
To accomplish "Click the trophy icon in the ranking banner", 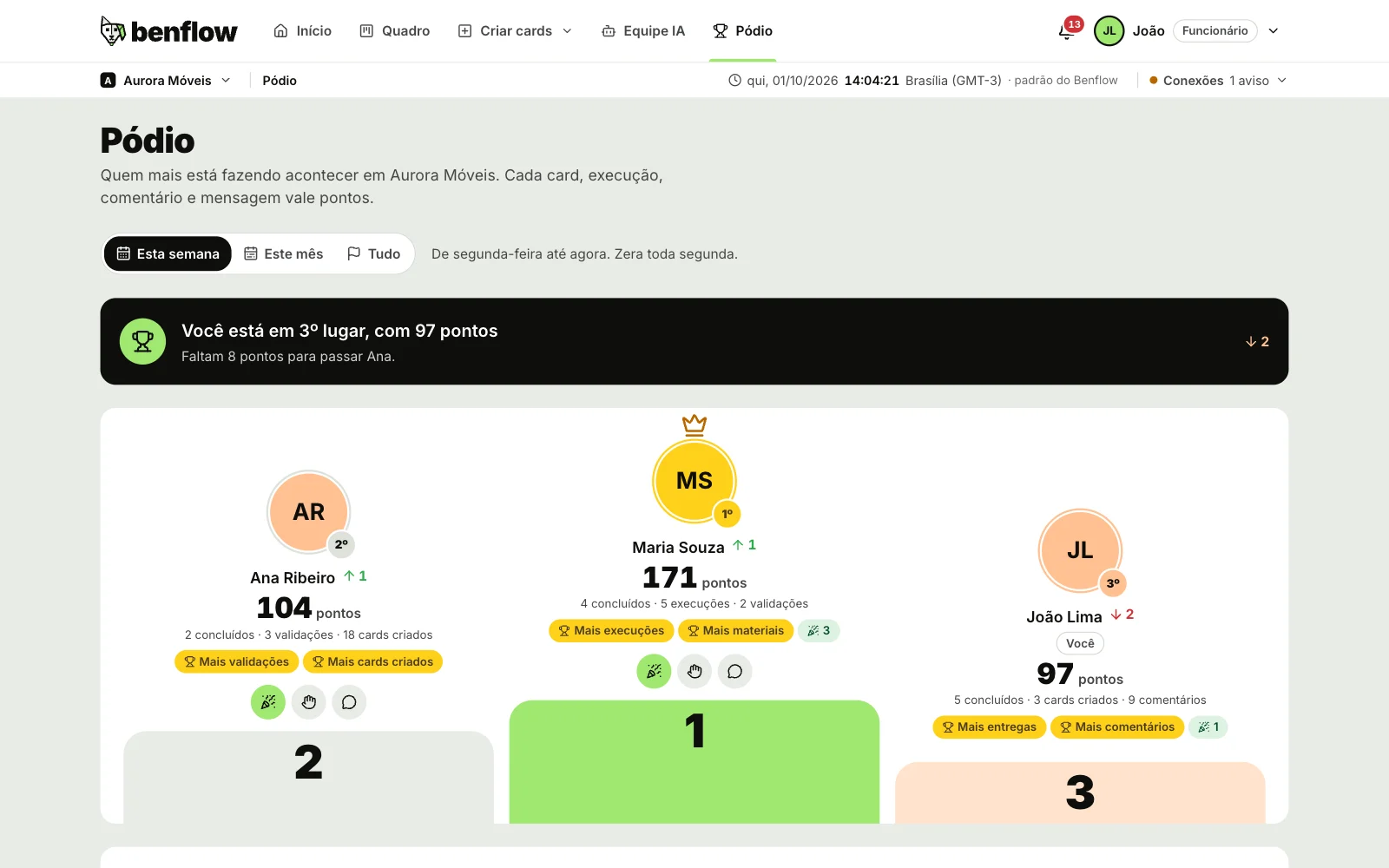I will [142, 341].
